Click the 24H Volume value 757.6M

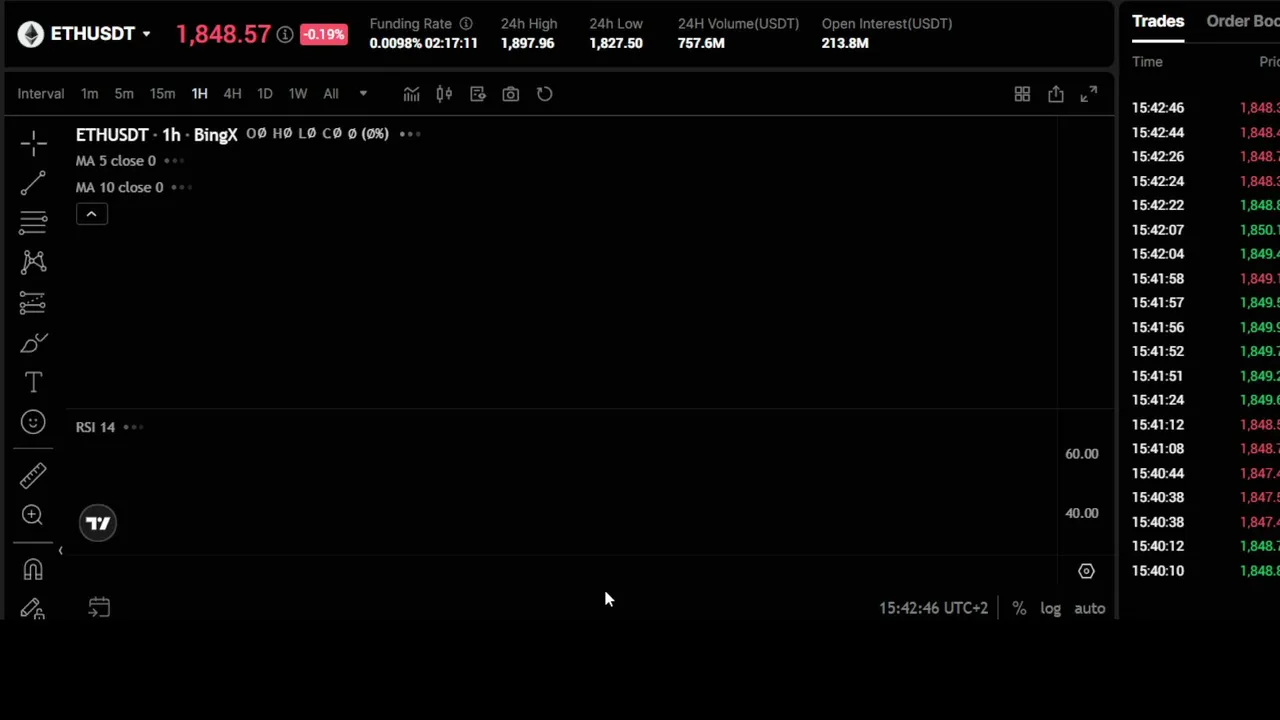click(701, 43)
